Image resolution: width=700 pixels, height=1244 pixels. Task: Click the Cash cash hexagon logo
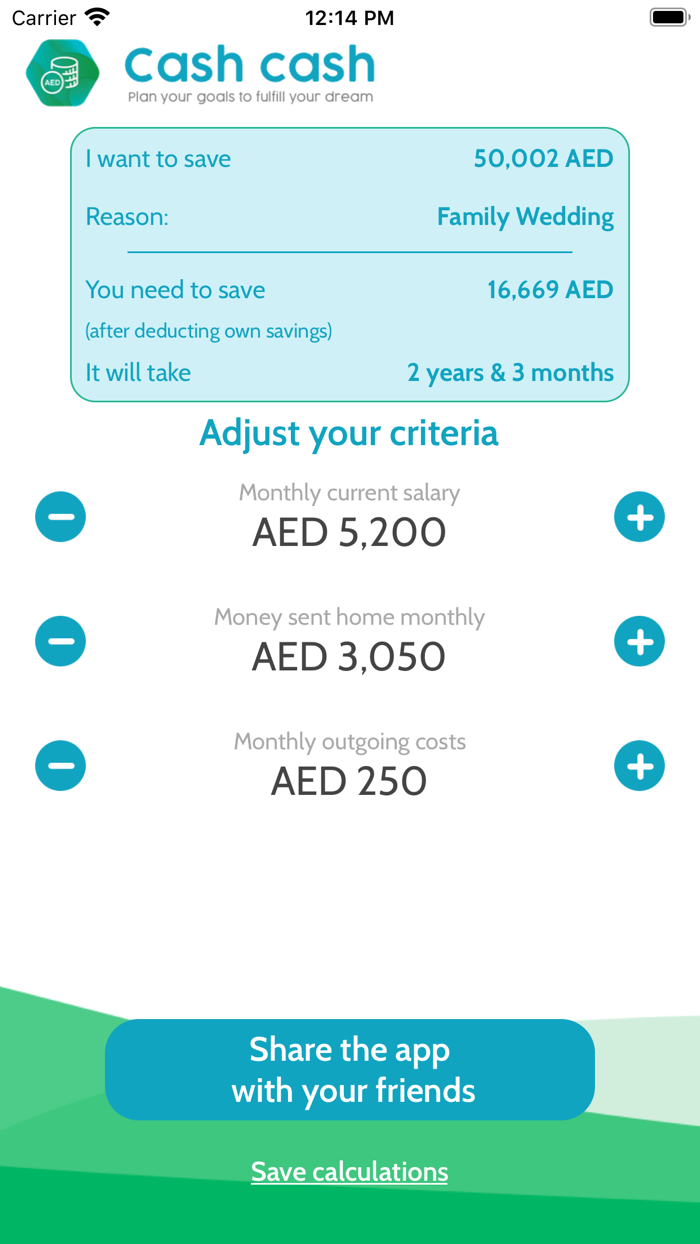coord(62,73)
